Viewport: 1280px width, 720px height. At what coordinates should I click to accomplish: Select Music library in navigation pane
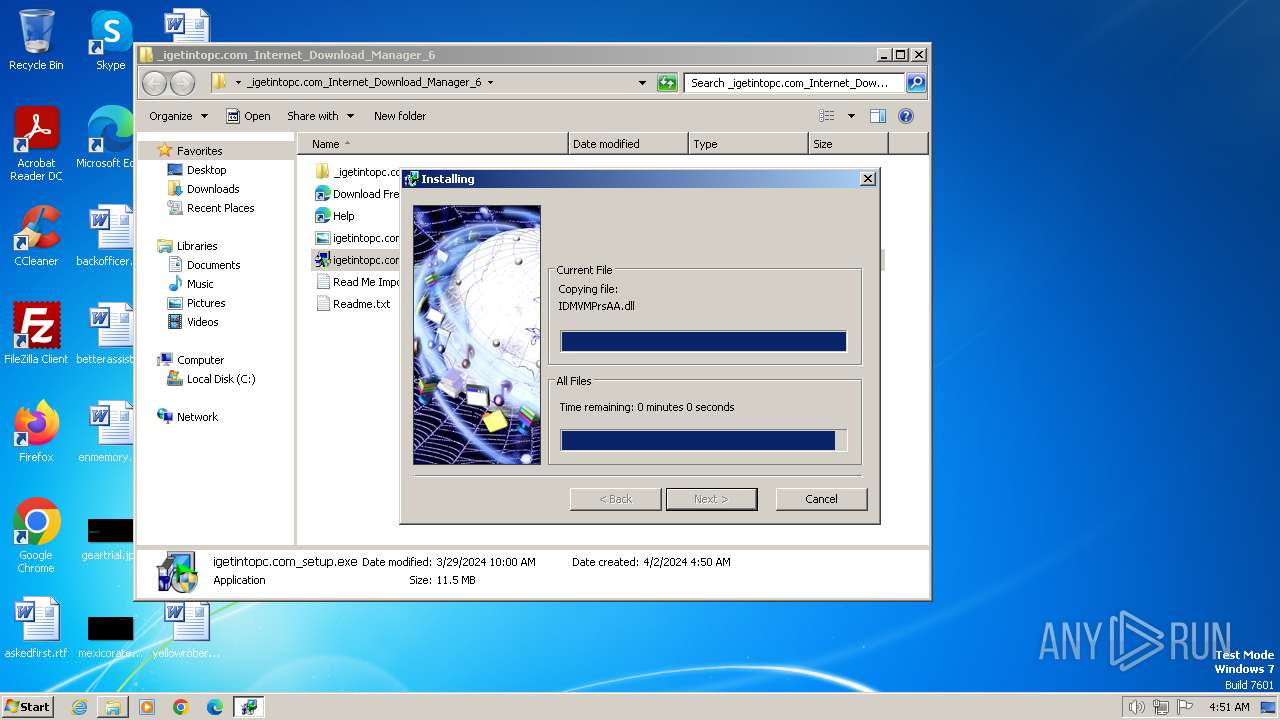click(x=200, y=284)
